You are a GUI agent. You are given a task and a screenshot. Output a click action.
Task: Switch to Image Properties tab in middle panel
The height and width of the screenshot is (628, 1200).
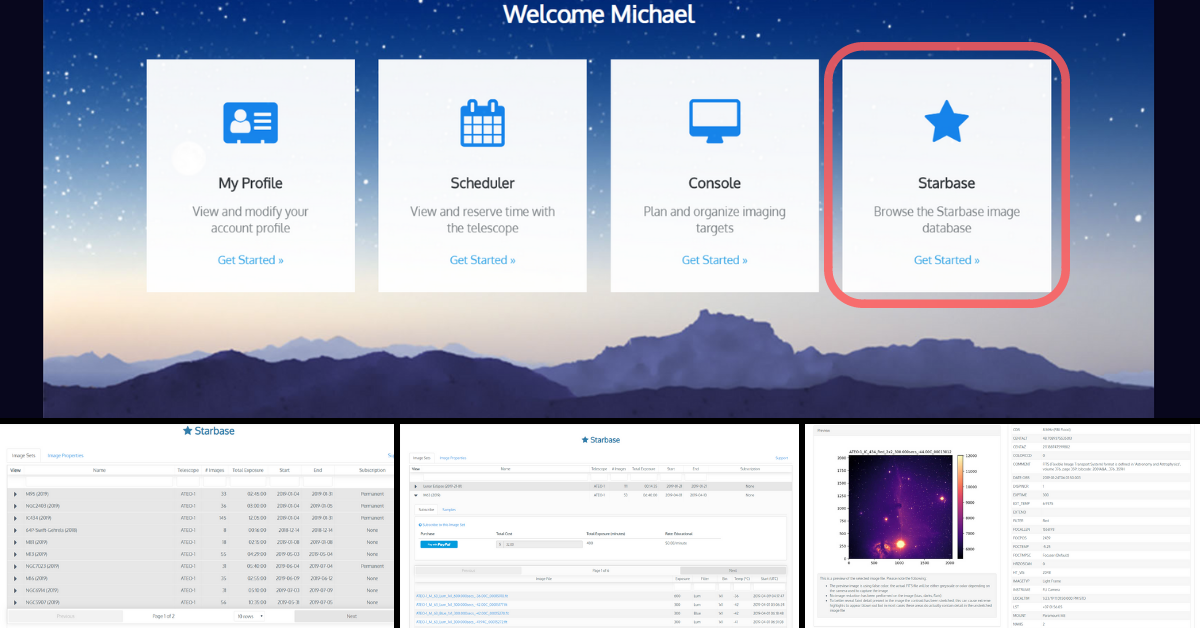click(453, 458)
